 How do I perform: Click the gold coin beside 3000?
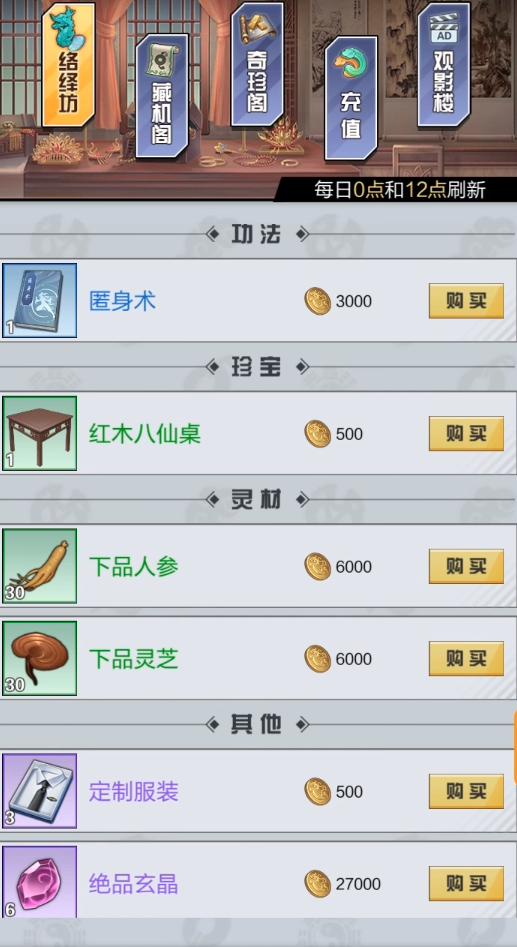[318, 301]
